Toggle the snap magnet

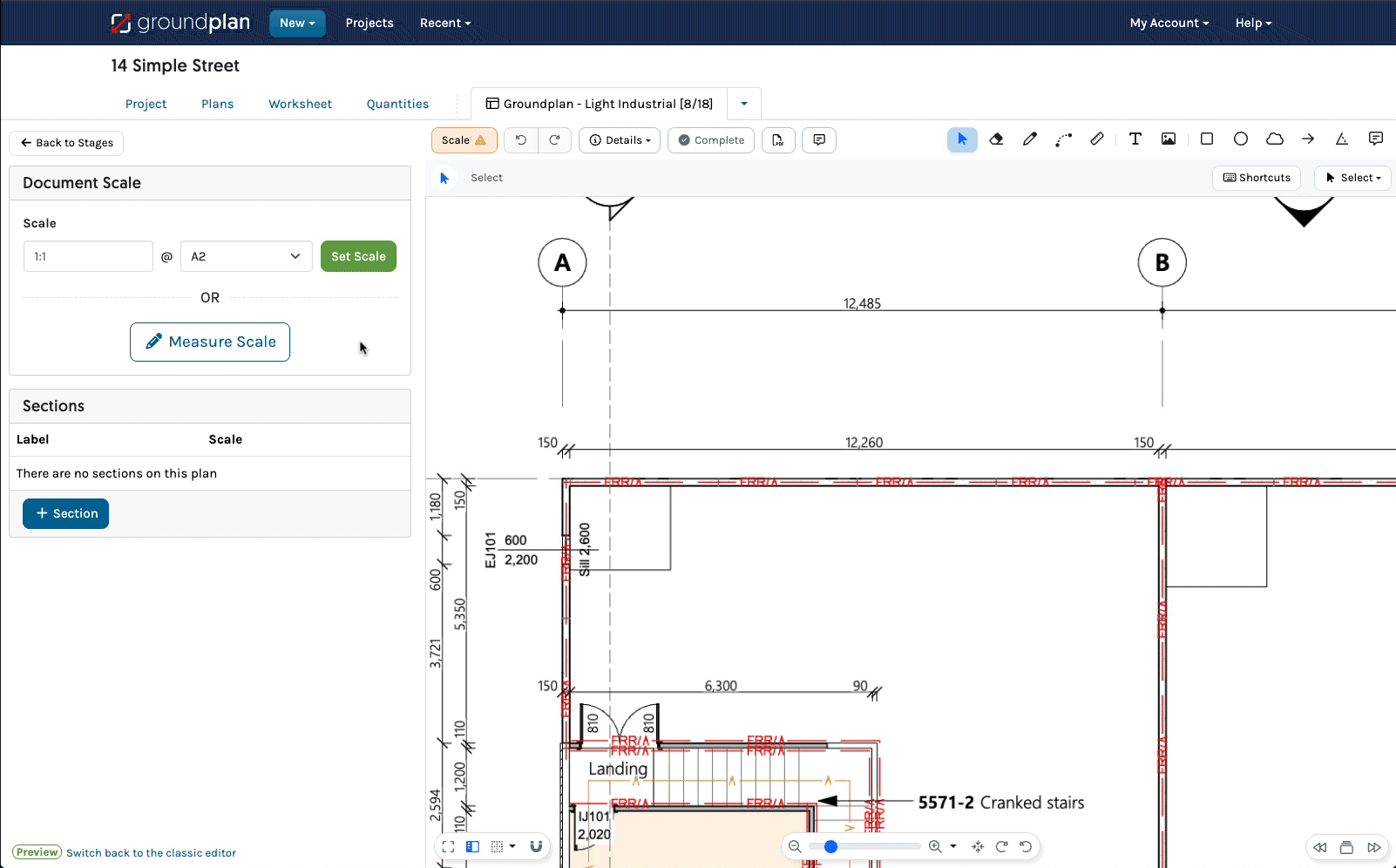(536, 846)
